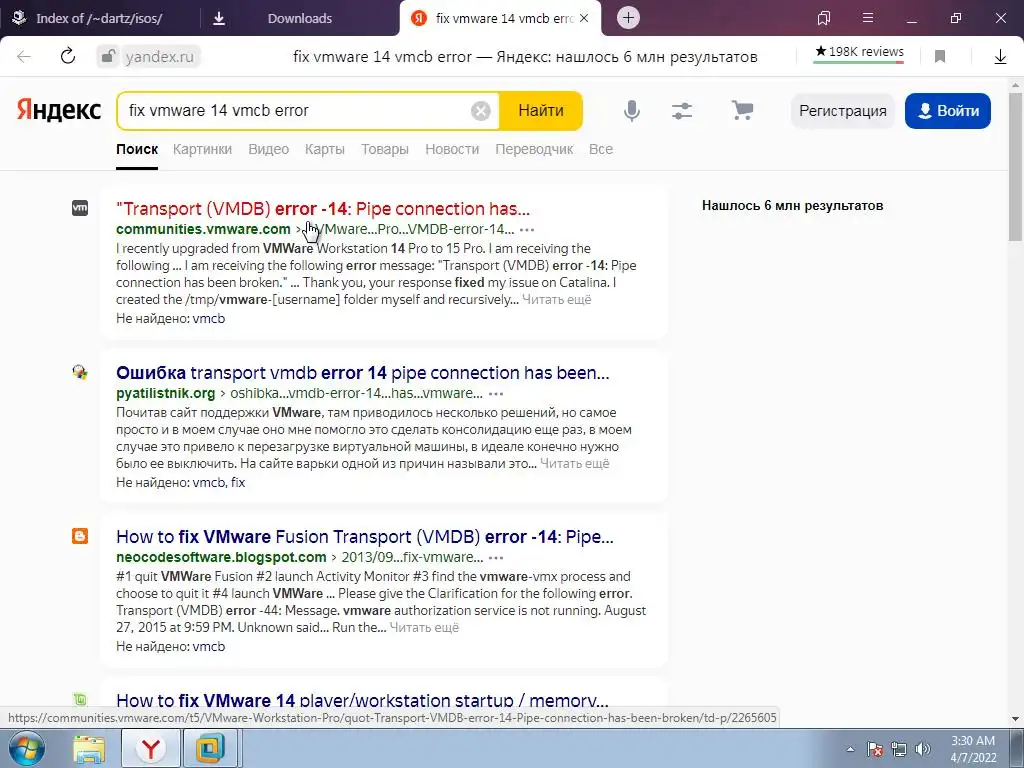Click the scrollbar down arrow
Screen dimensions: 1024x768
coord(1016,718)
